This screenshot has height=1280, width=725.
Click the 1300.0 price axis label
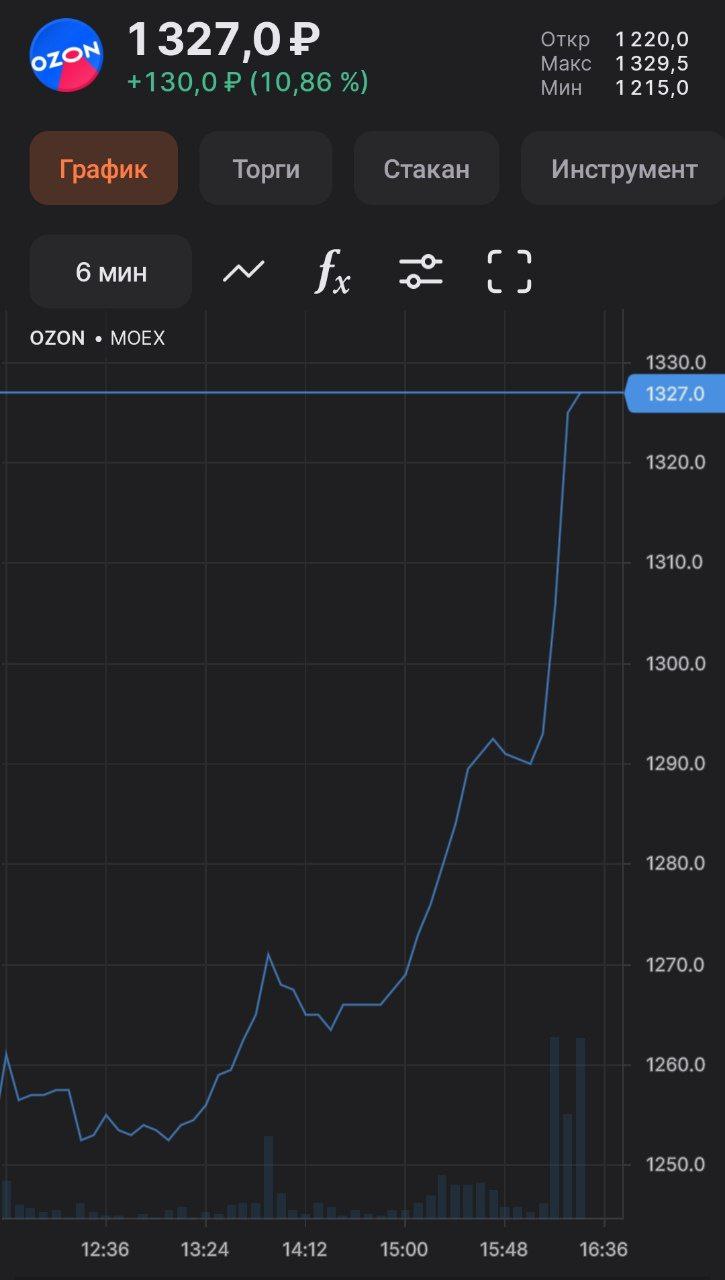click(676, 663)
